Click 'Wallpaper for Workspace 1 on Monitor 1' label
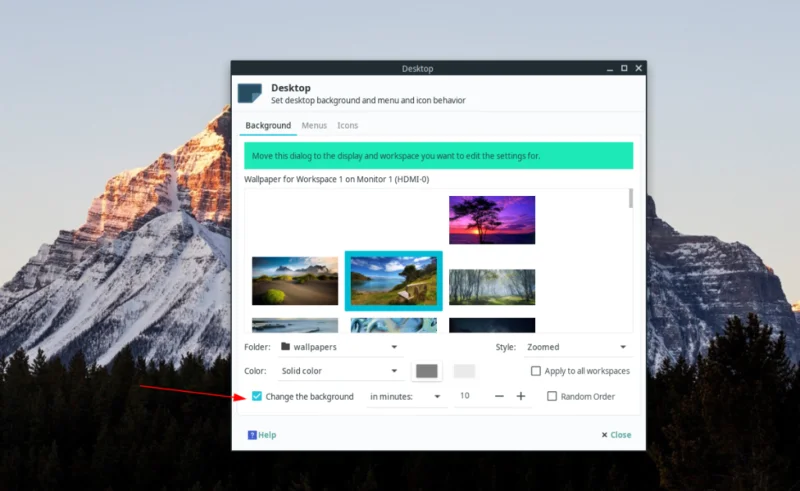 point(337,179)
